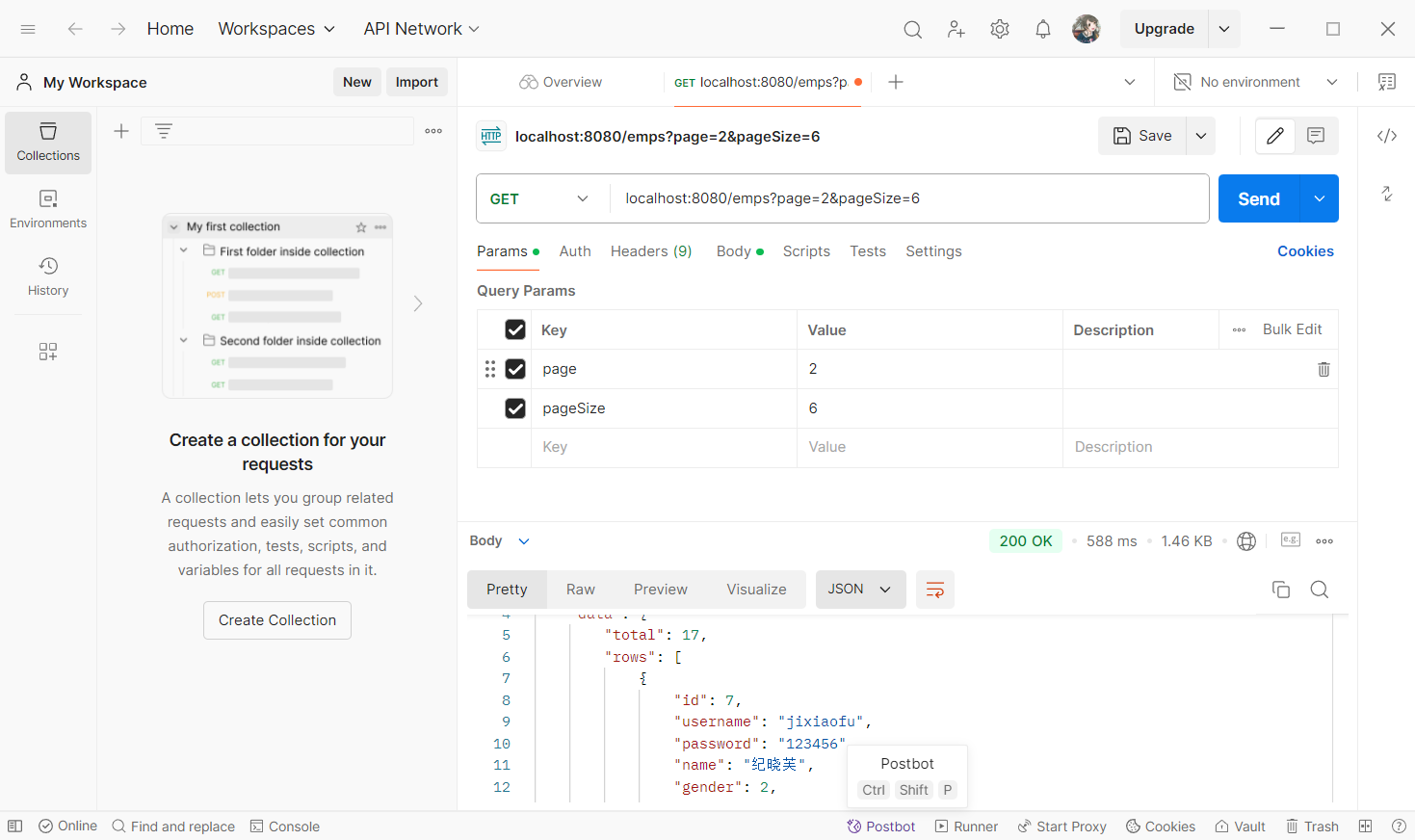Open the notifications bell
The image size is (1415, 840).
1043,29
